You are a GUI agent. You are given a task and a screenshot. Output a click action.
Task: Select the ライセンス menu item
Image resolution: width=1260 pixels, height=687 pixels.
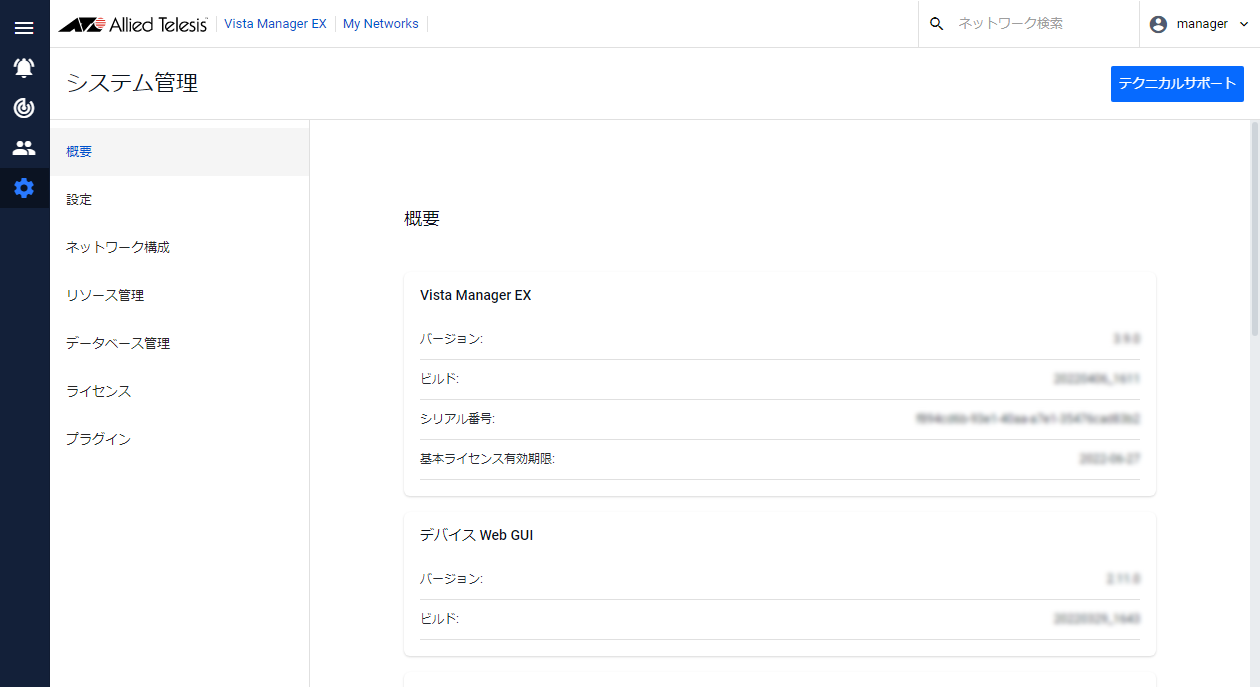pos(96,391)
